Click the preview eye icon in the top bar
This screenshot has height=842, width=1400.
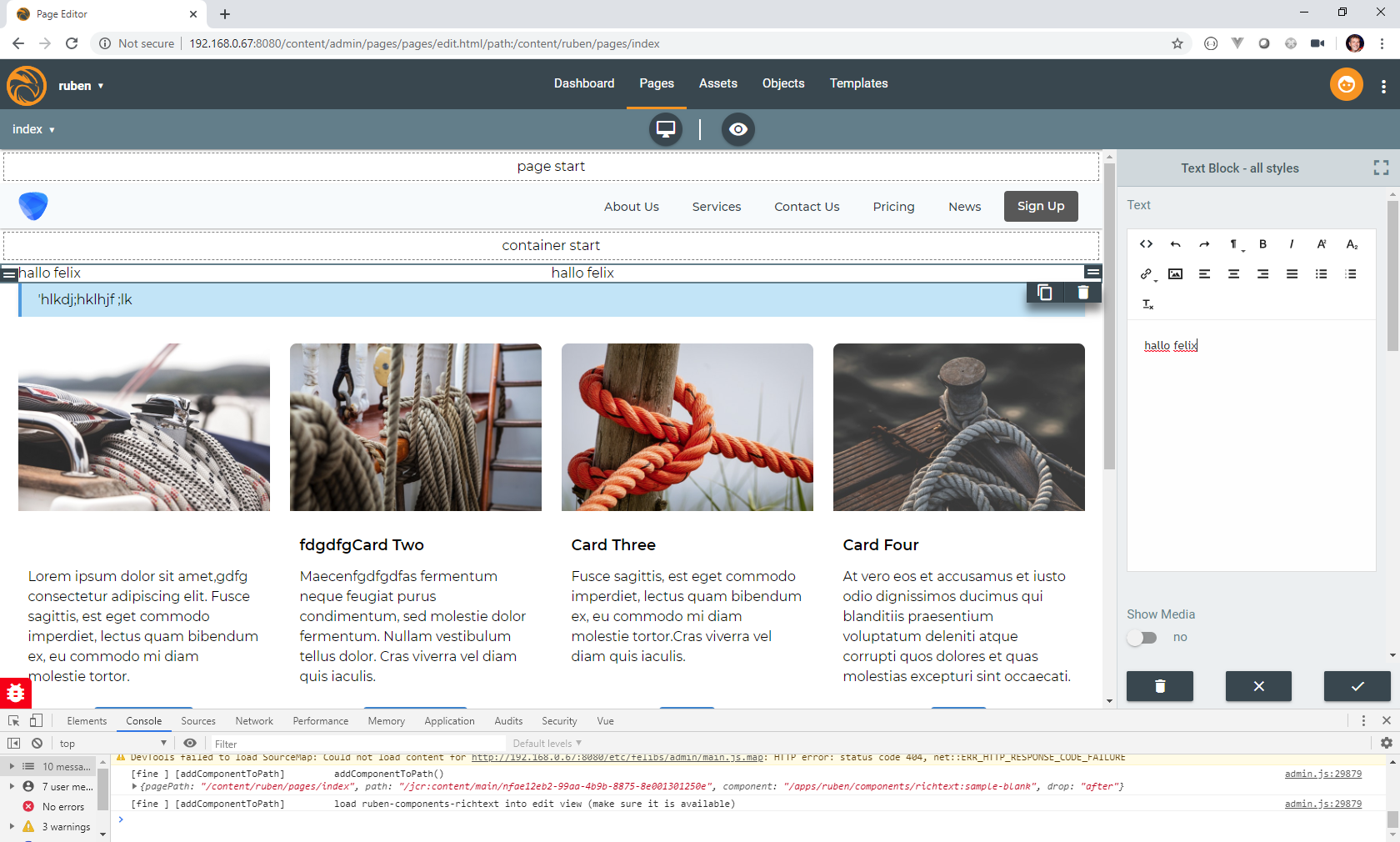point(737,129)
